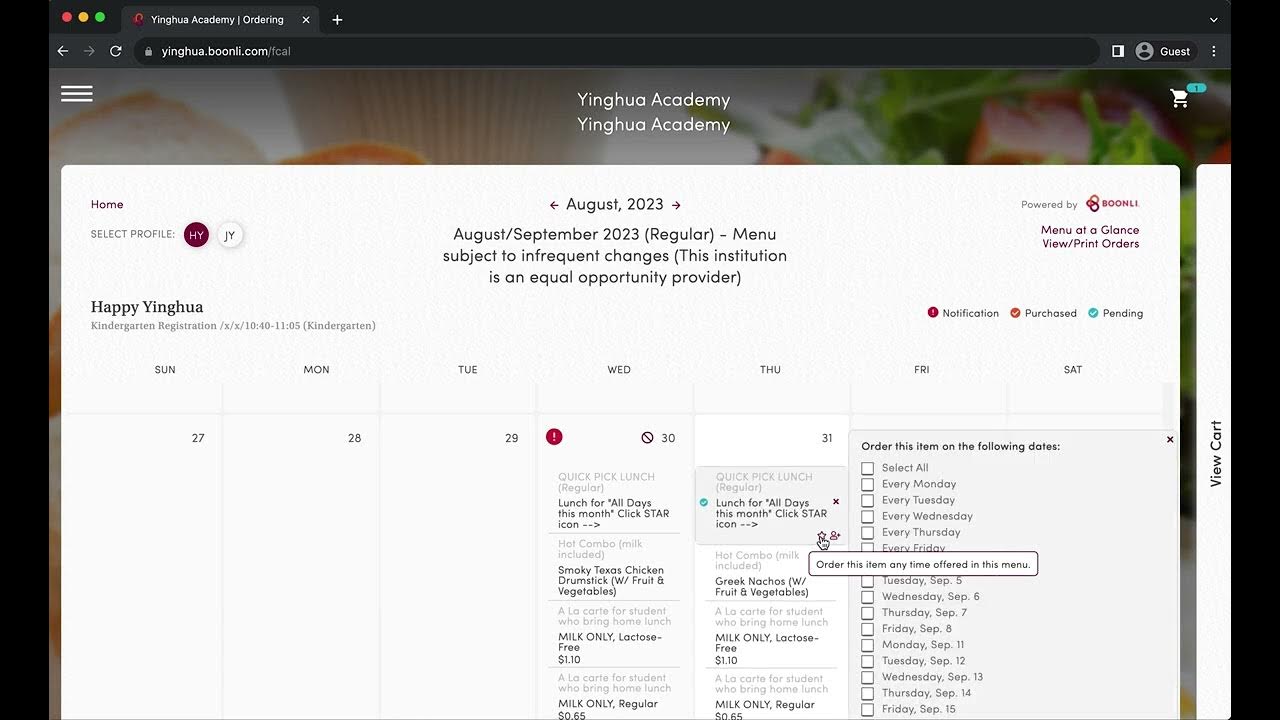Screen dimensions: 1280x720
Task: Go to next month arrow
Action: point(676,205)
